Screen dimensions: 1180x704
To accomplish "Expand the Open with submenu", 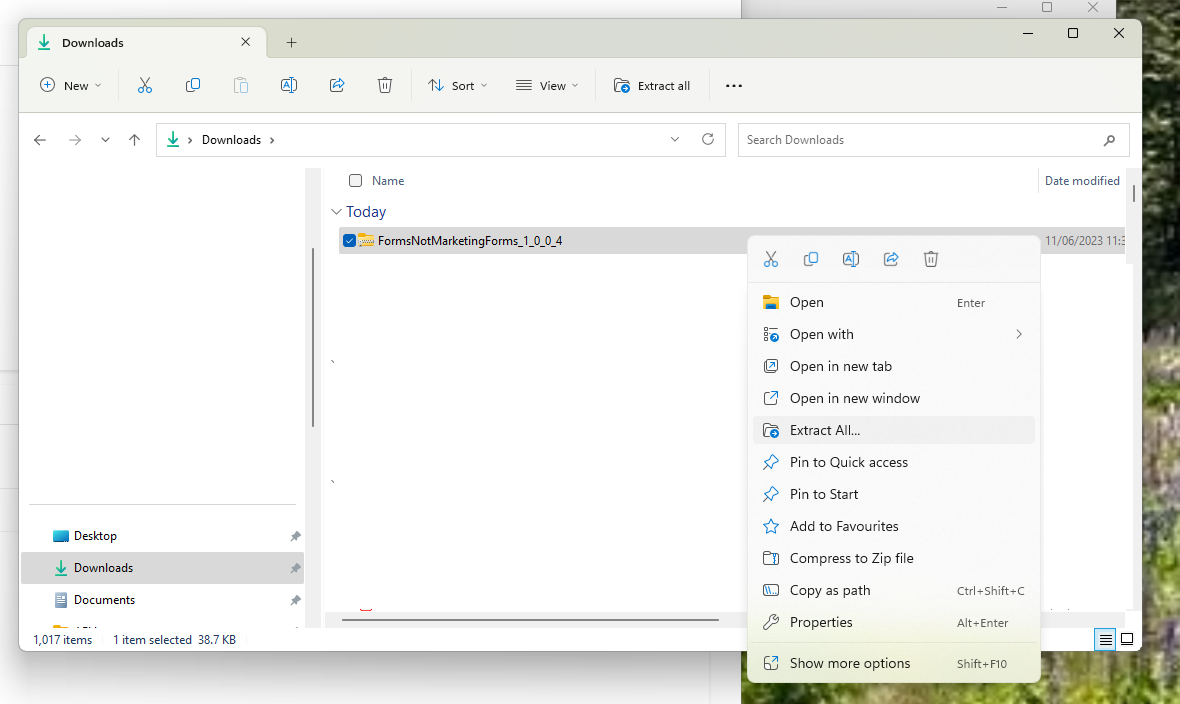I will 1019,334.
